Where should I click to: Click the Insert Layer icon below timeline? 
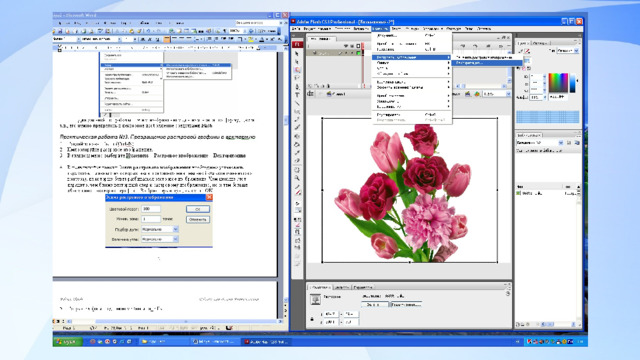pos(310,86)
